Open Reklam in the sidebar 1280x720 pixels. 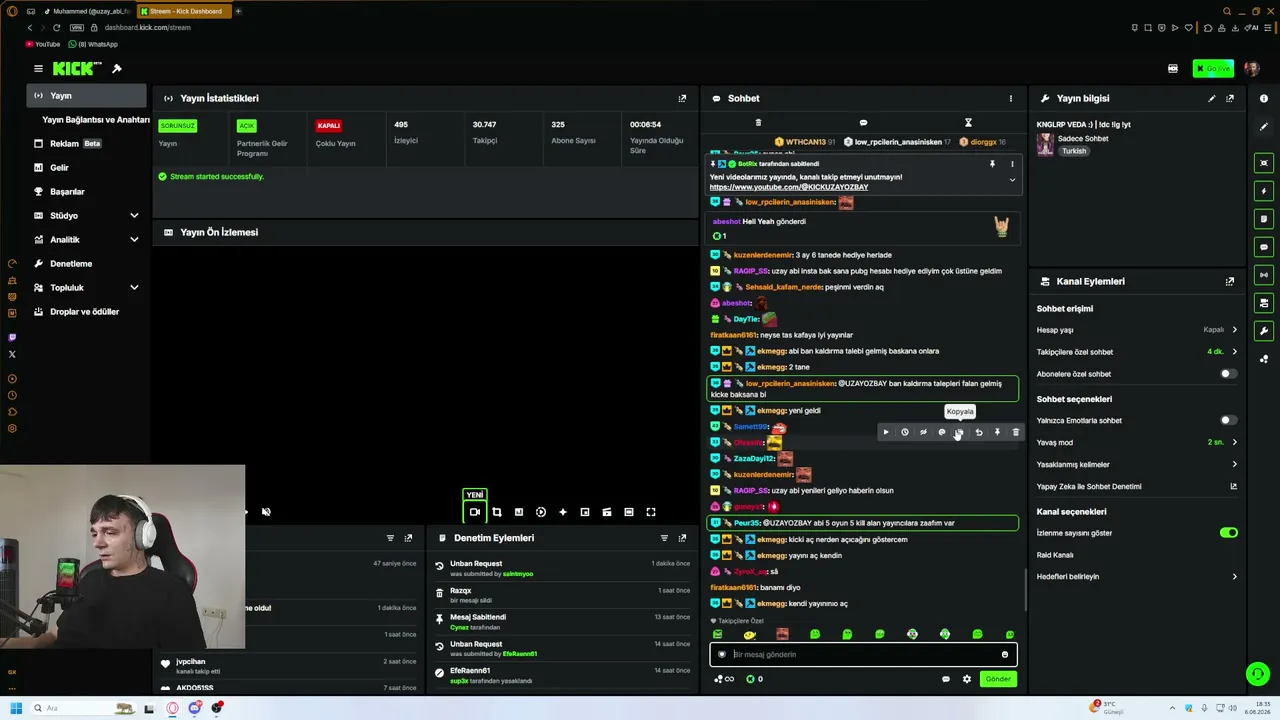[x=86, y=144]
